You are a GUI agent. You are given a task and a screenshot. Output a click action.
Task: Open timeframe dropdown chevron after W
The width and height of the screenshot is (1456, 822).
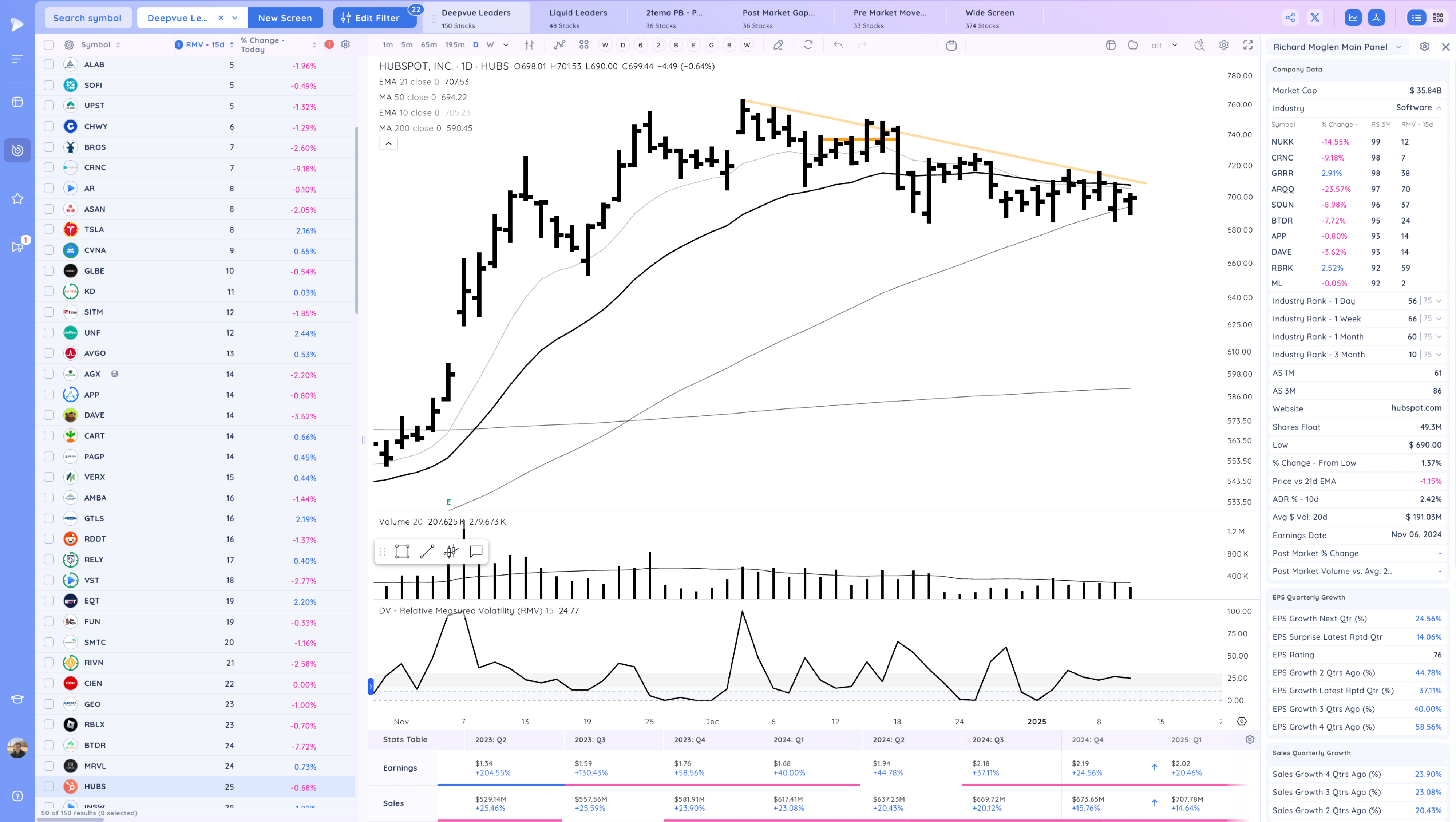click(x=505, y=45)
